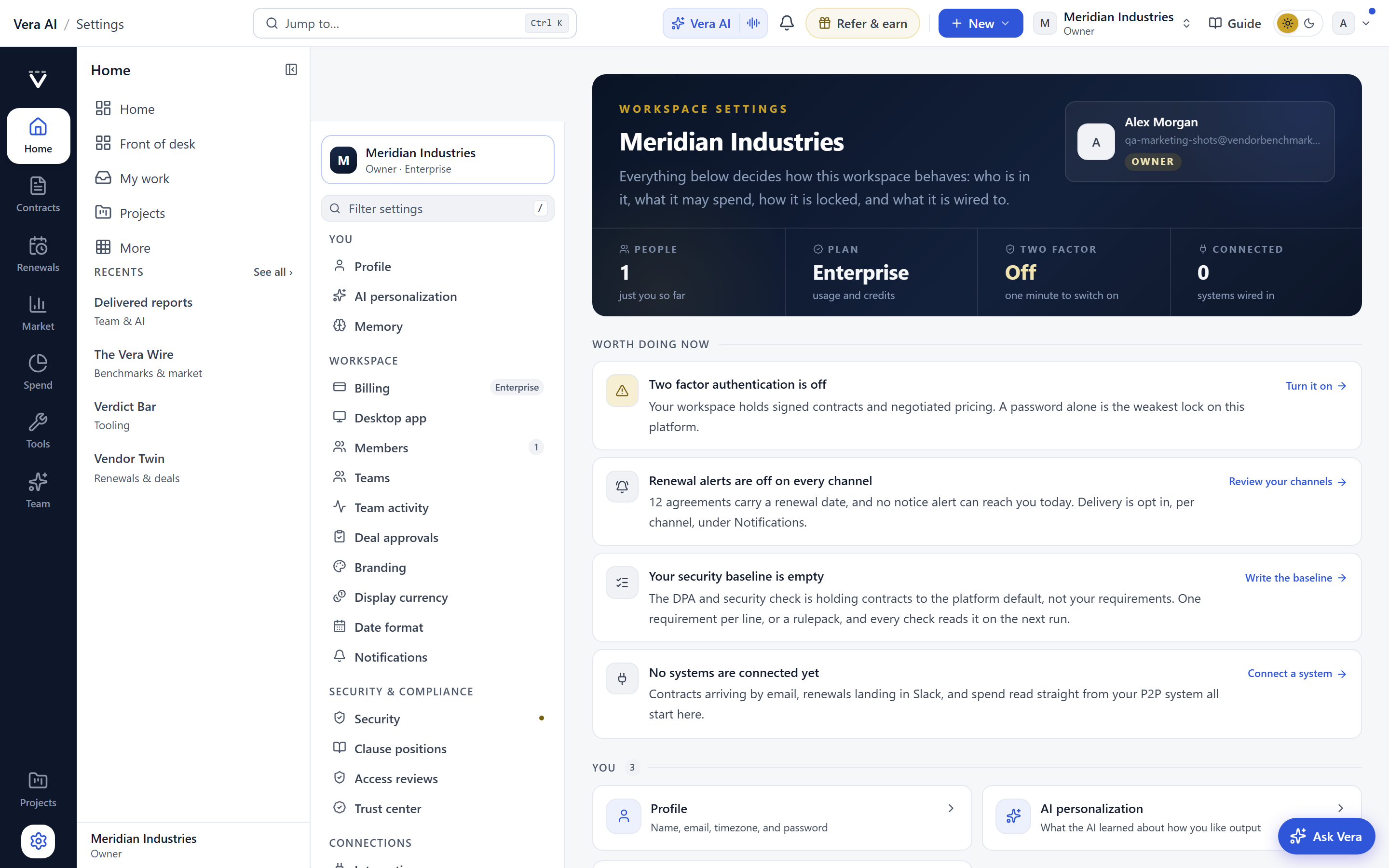The width and height of the screenshot is (1389, 868).
Task: Open Members settings
Action: 437,447
